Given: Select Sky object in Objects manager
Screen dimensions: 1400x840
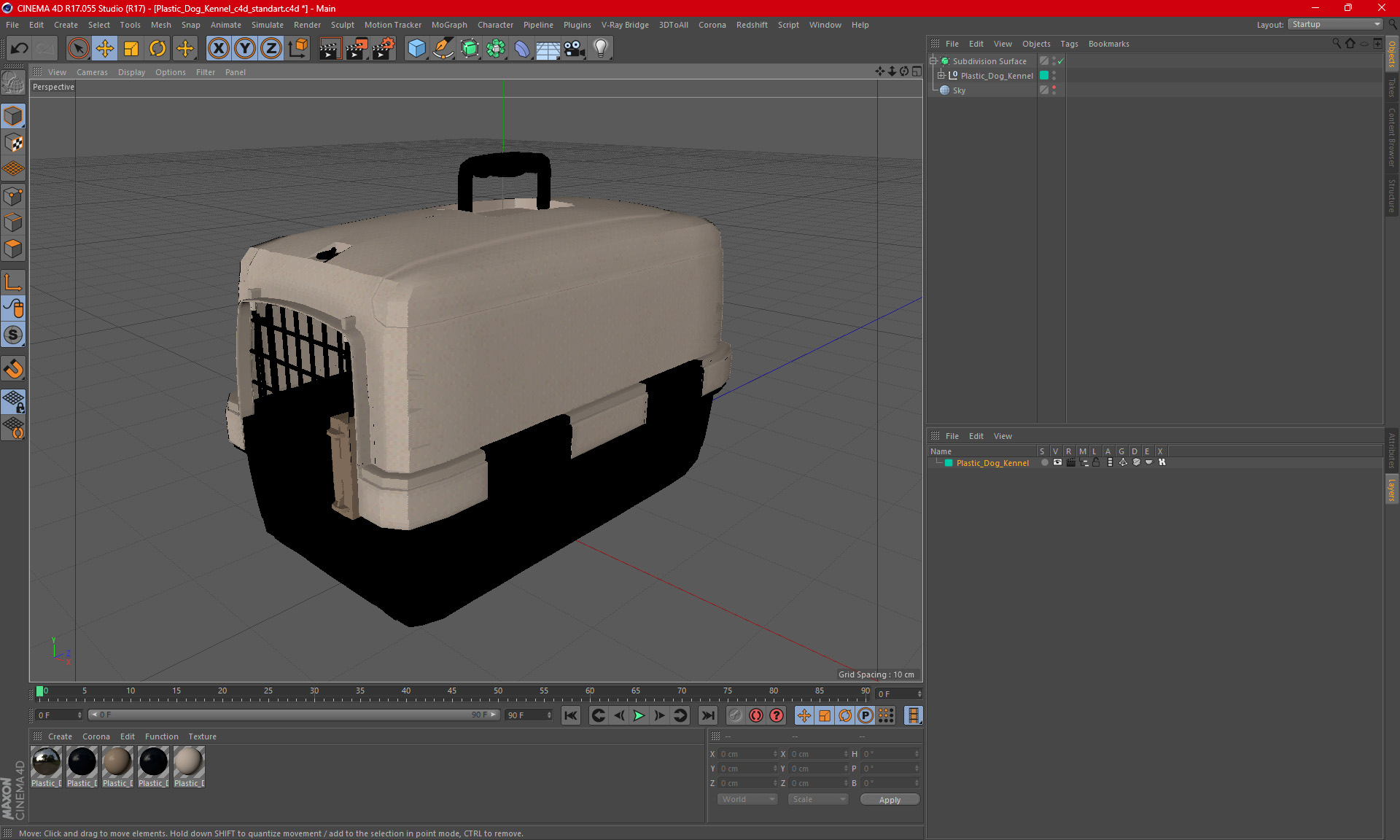Looking at the screenshot, I should click(x=959, y=90).
